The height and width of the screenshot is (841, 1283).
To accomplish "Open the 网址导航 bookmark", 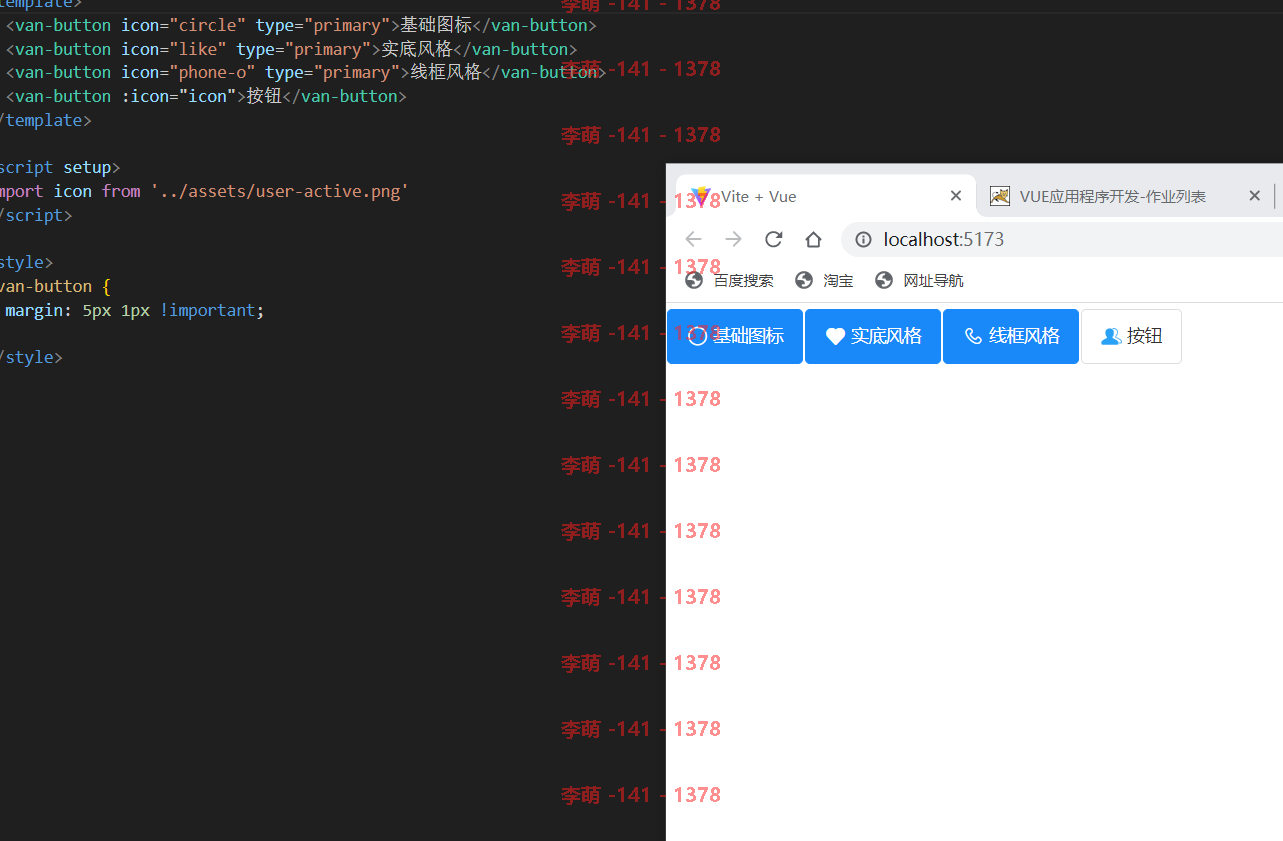I will [919, 280].
